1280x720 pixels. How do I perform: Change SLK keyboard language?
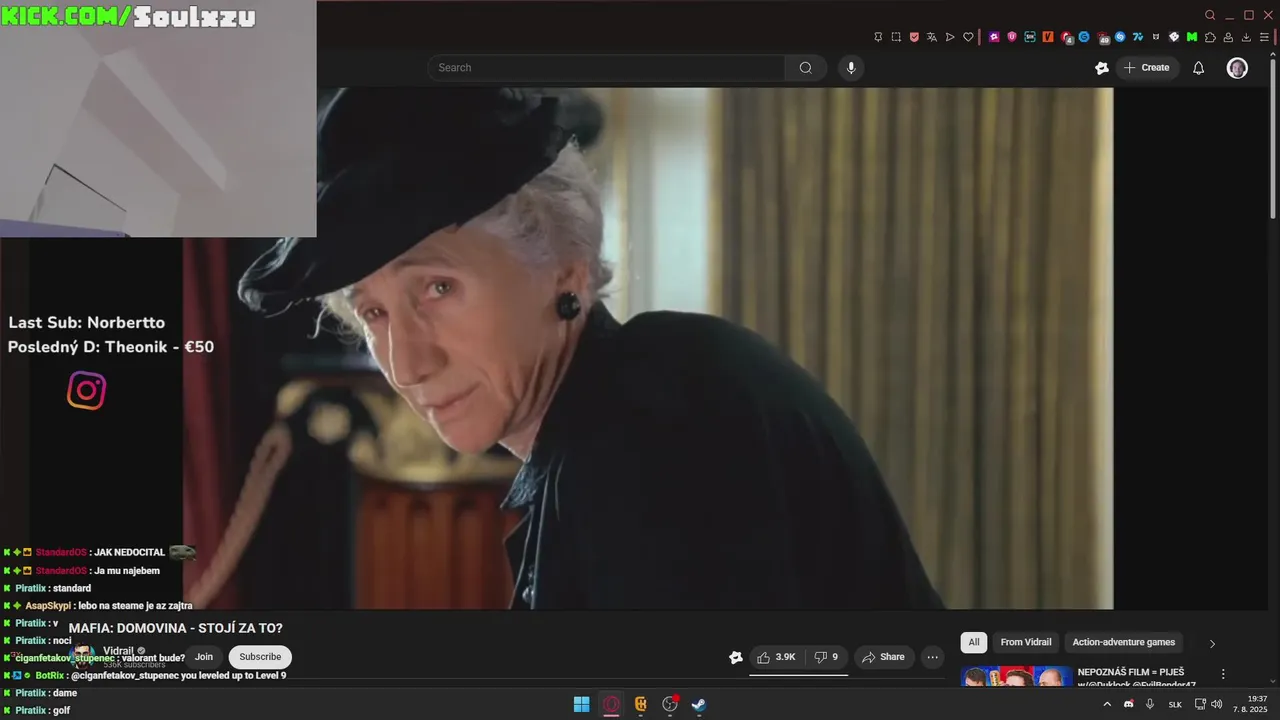1175,704
